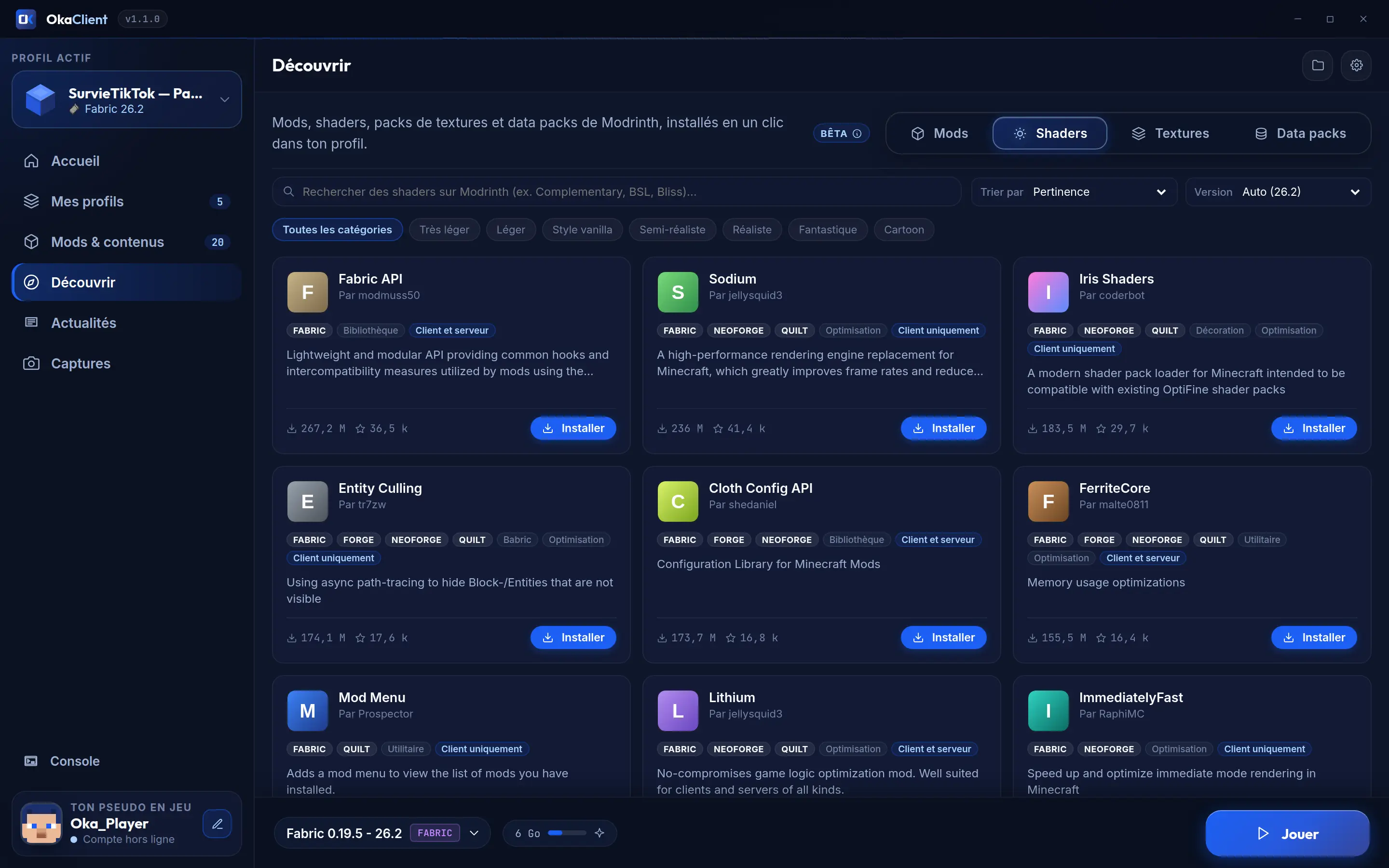Viewport: 1389px width, 868px height.
Task: Click the ImmediatelyFast mod icon
Action: pos(1048,711)
